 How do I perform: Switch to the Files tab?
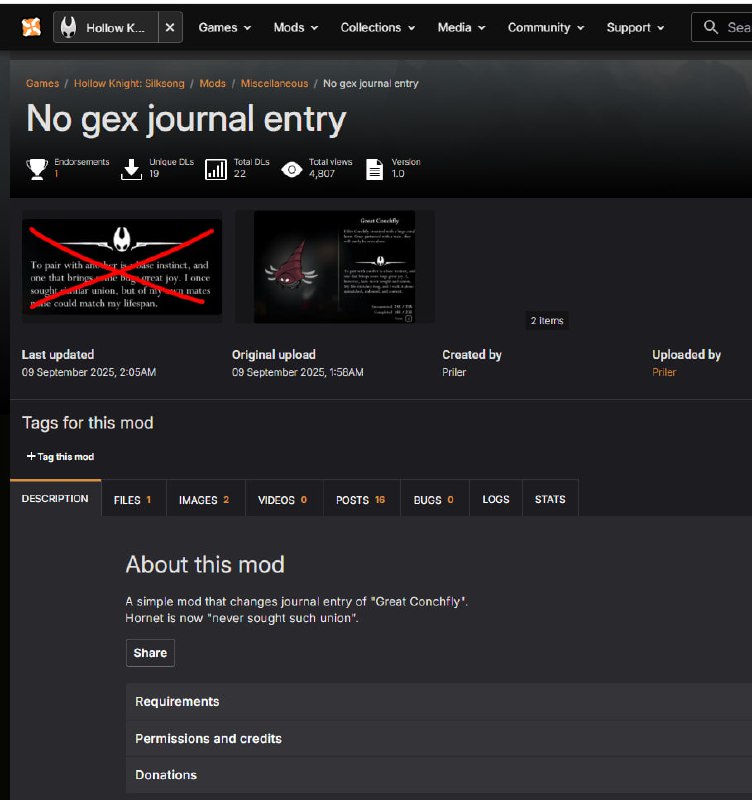133,500
